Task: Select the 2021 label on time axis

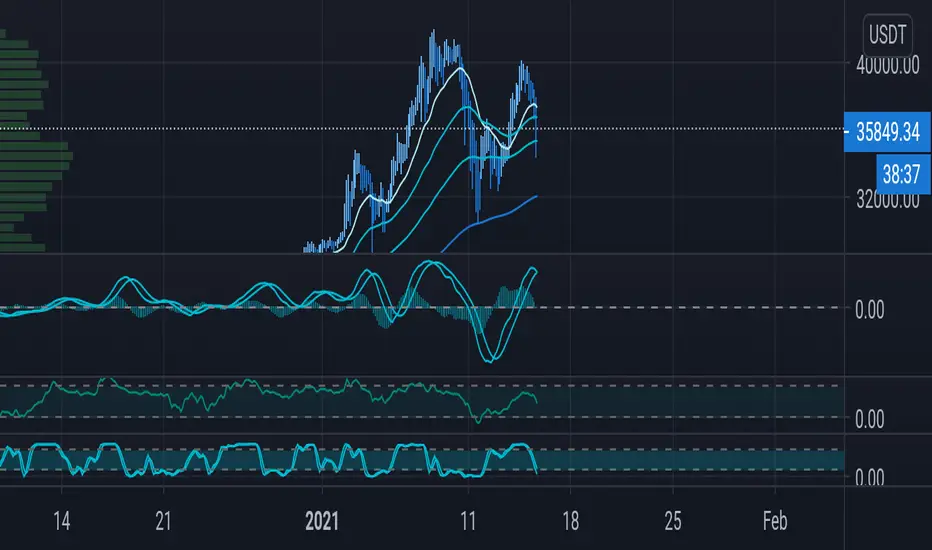Action: (322, 521)
